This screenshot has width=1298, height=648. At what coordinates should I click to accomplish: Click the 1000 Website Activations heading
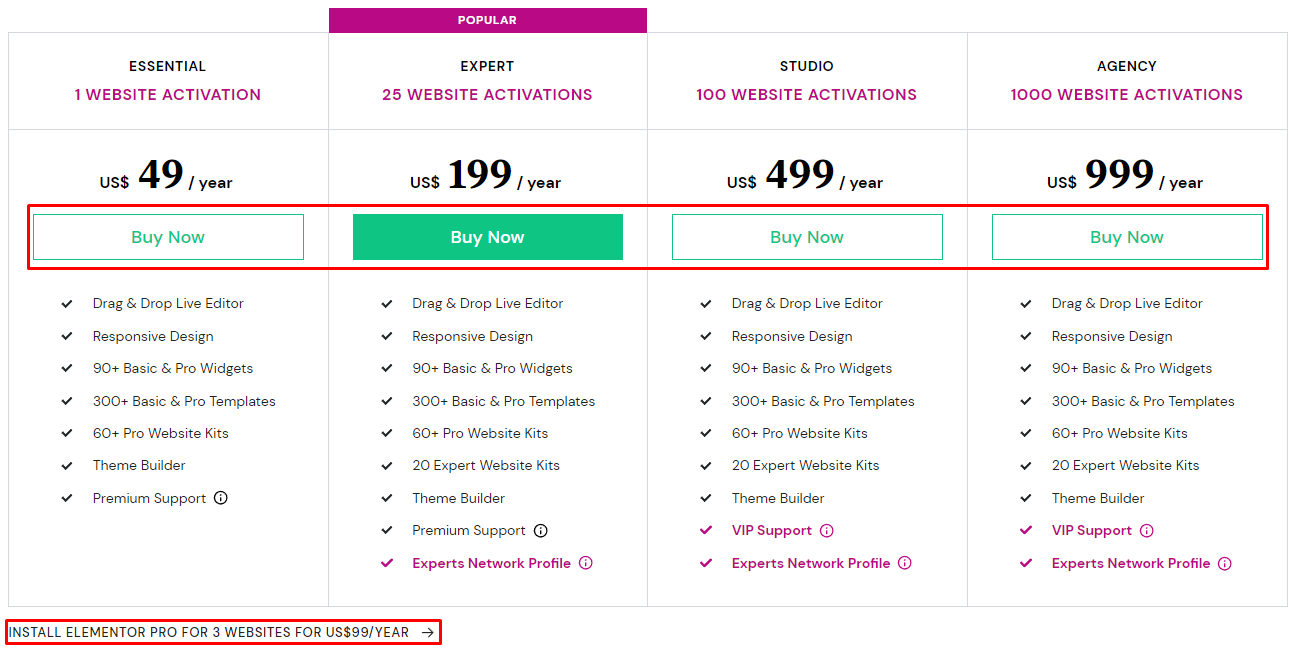(x=1127, y=95)
